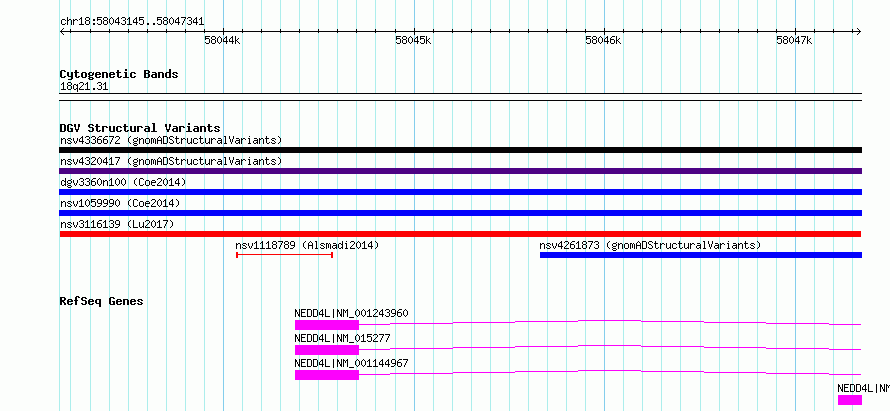Viewport: 890px width, 411px height.
Task: Select the magenta exon of NM_001243960
Action: point(327,325)
